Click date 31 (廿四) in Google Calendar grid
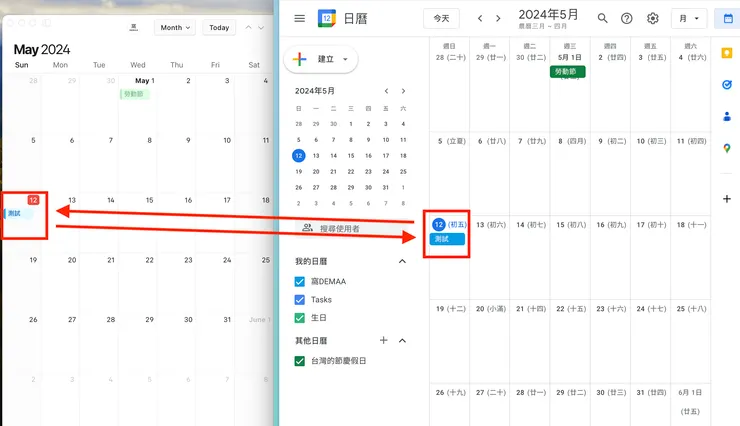The height and width of the screenshot is (426, 740). [x=650, y=393]
